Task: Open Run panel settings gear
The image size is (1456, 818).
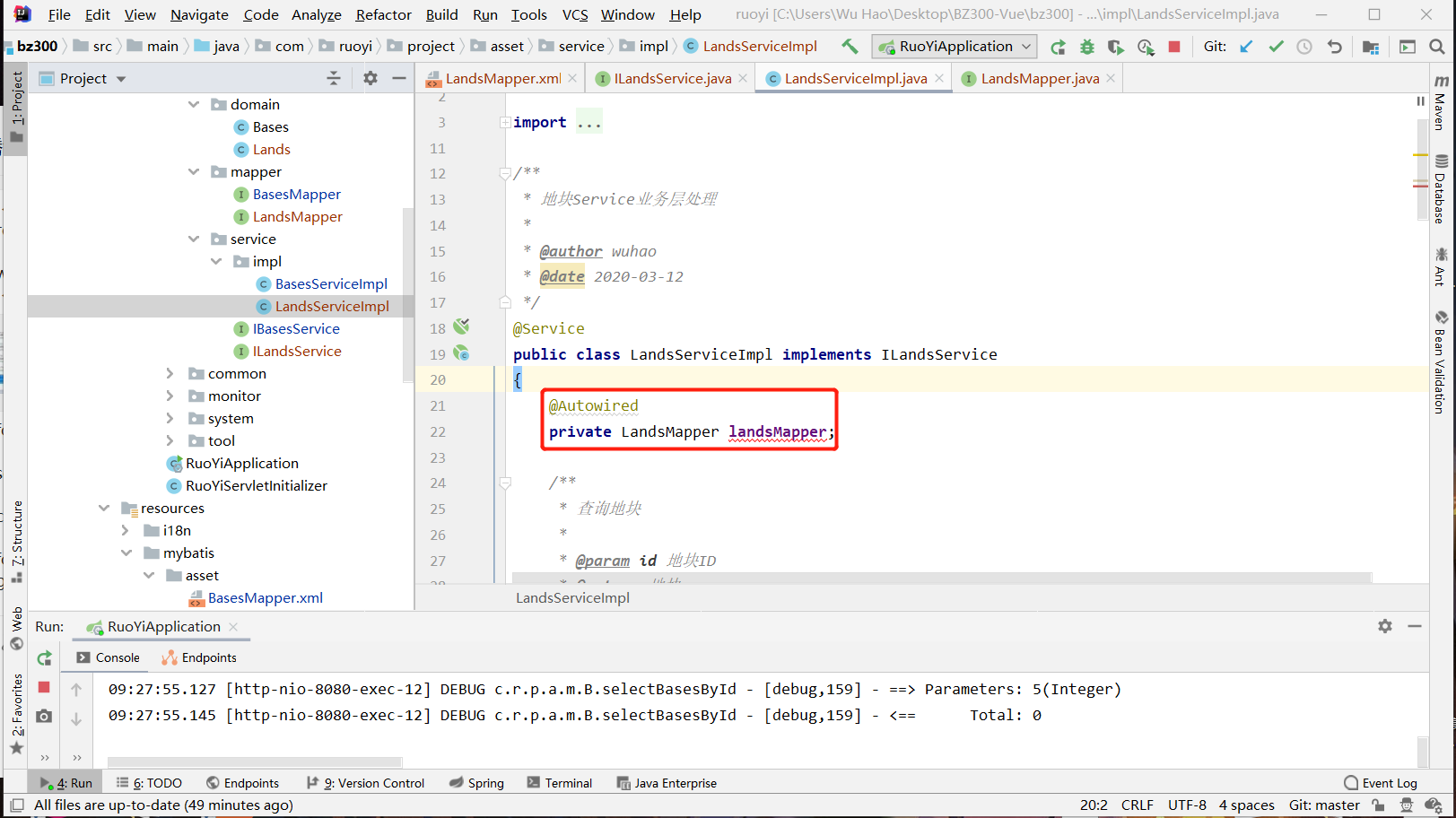Action: (x=1385, y=626)
